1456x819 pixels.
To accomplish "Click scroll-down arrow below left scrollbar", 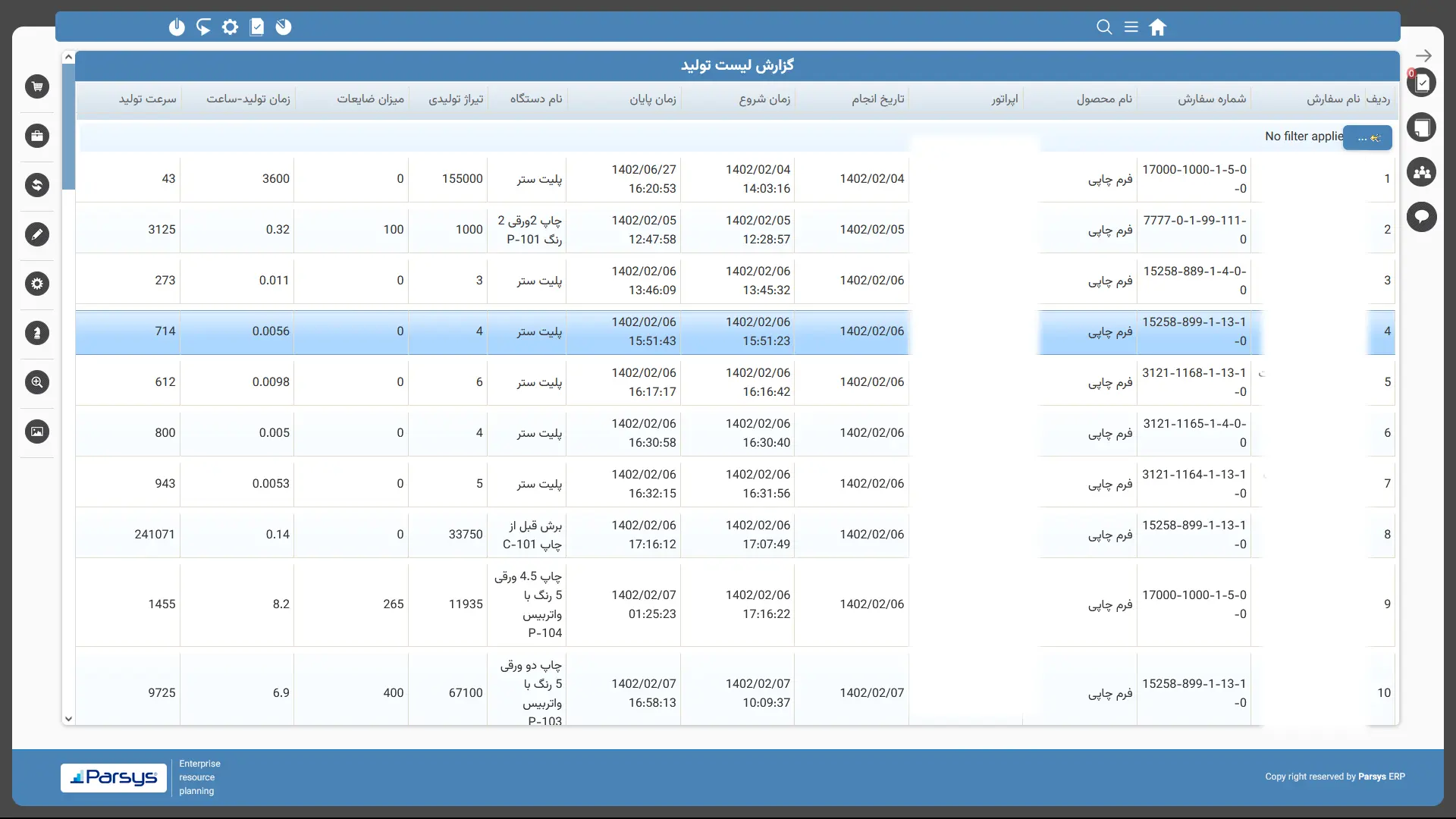I will [68, 719].
